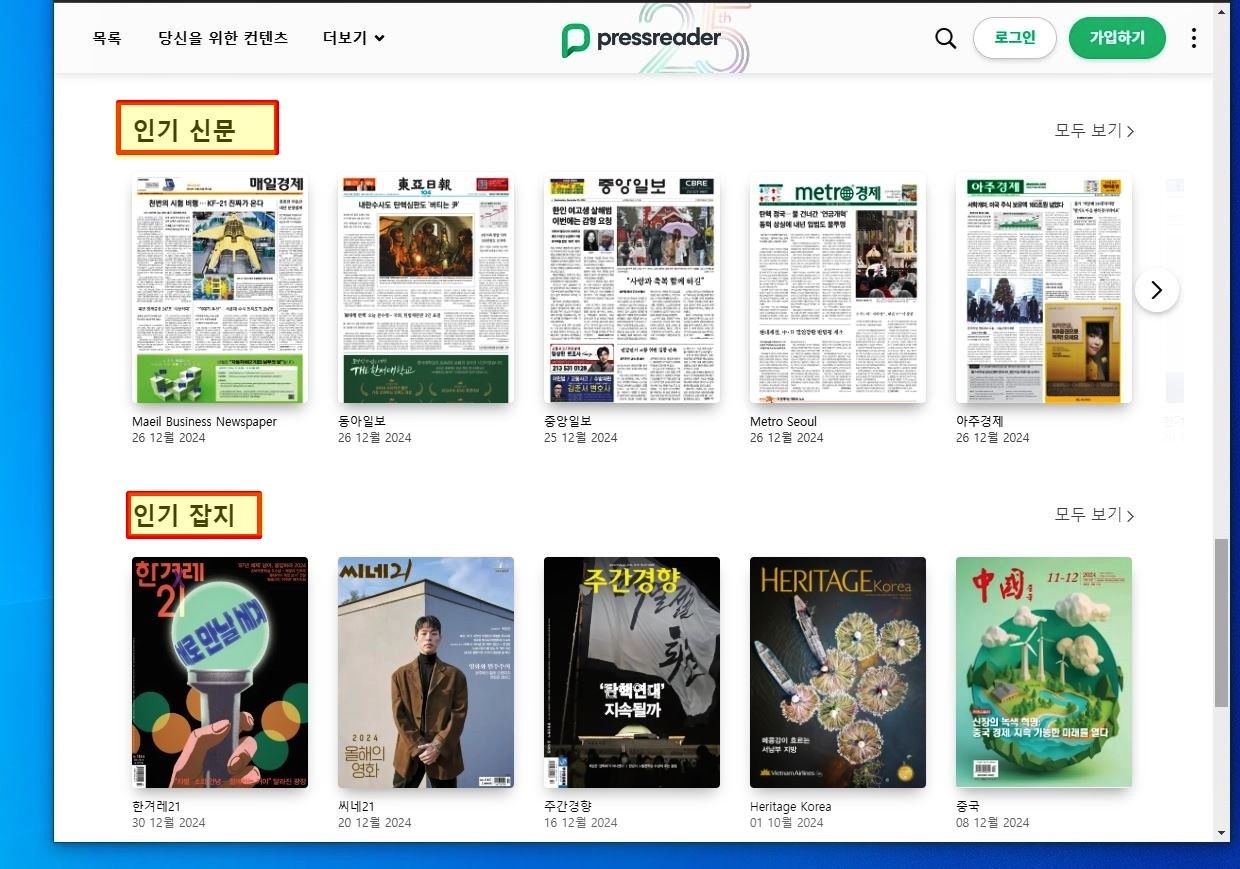Click the 동아일보 title below cover
This screenshot has width=1240, height=869.
(x=362, y=421)
